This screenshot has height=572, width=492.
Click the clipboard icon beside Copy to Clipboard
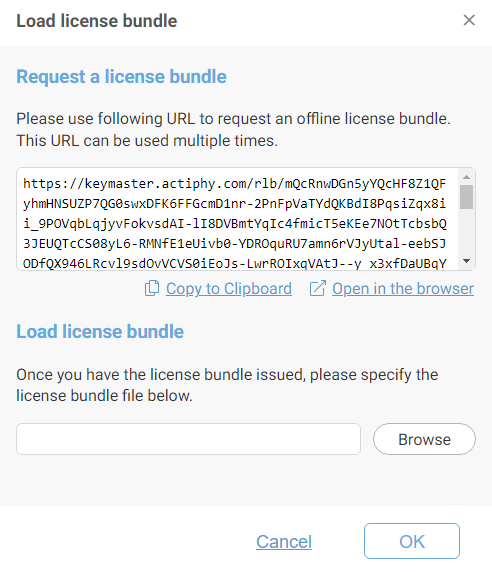point(152,288)
